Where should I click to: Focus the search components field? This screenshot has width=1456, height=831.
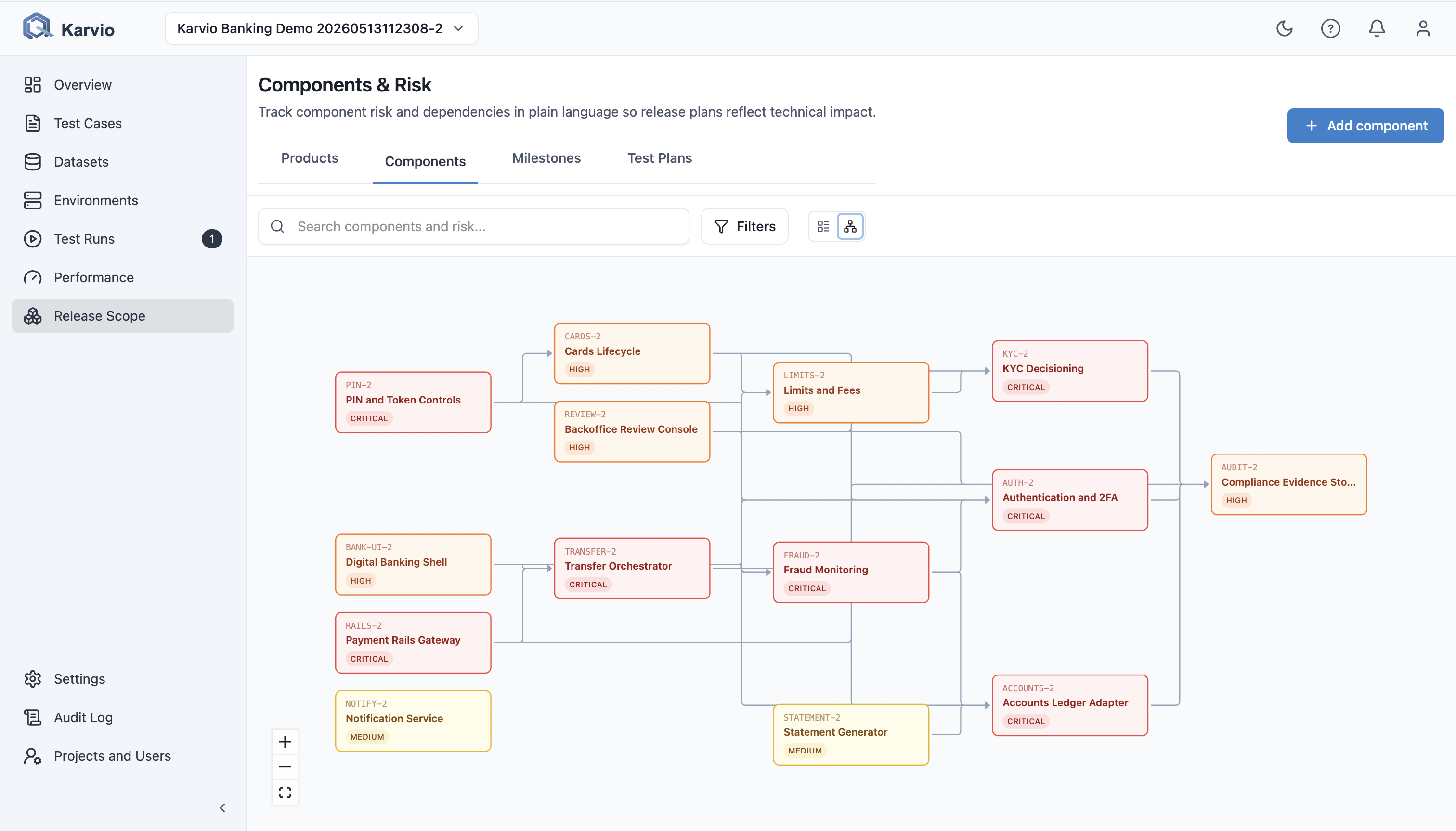[474, 227]
